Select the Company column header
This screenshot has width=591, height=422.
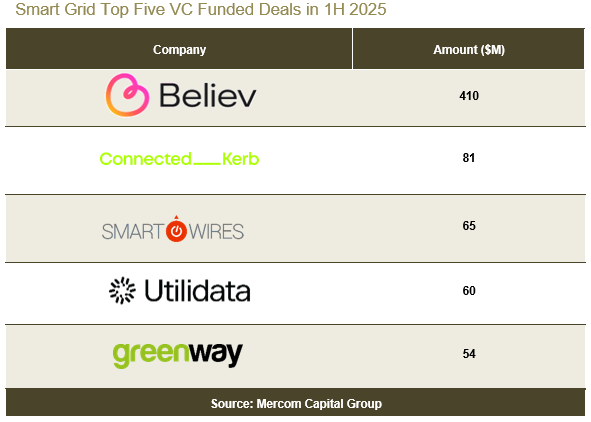click(x=179, y=49)
